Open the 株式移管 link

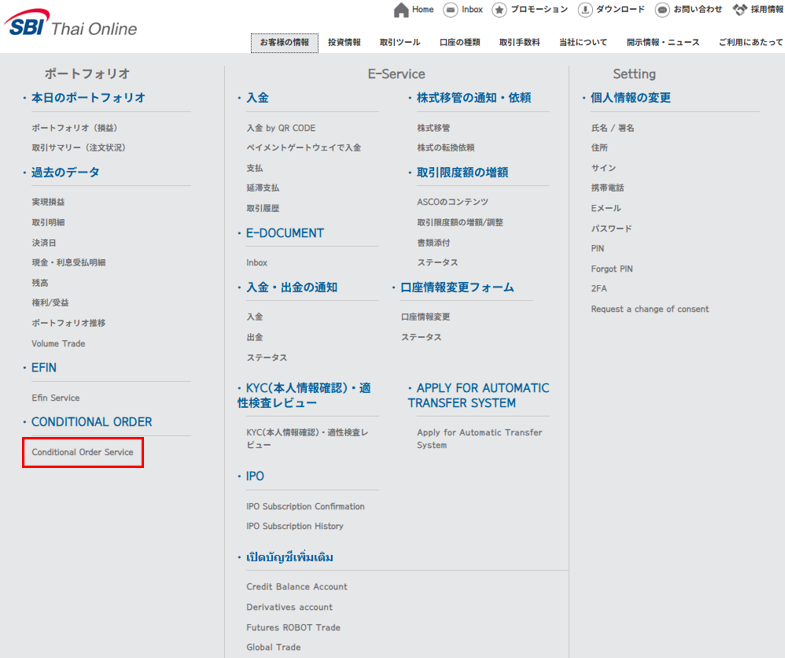pos(434,128)
